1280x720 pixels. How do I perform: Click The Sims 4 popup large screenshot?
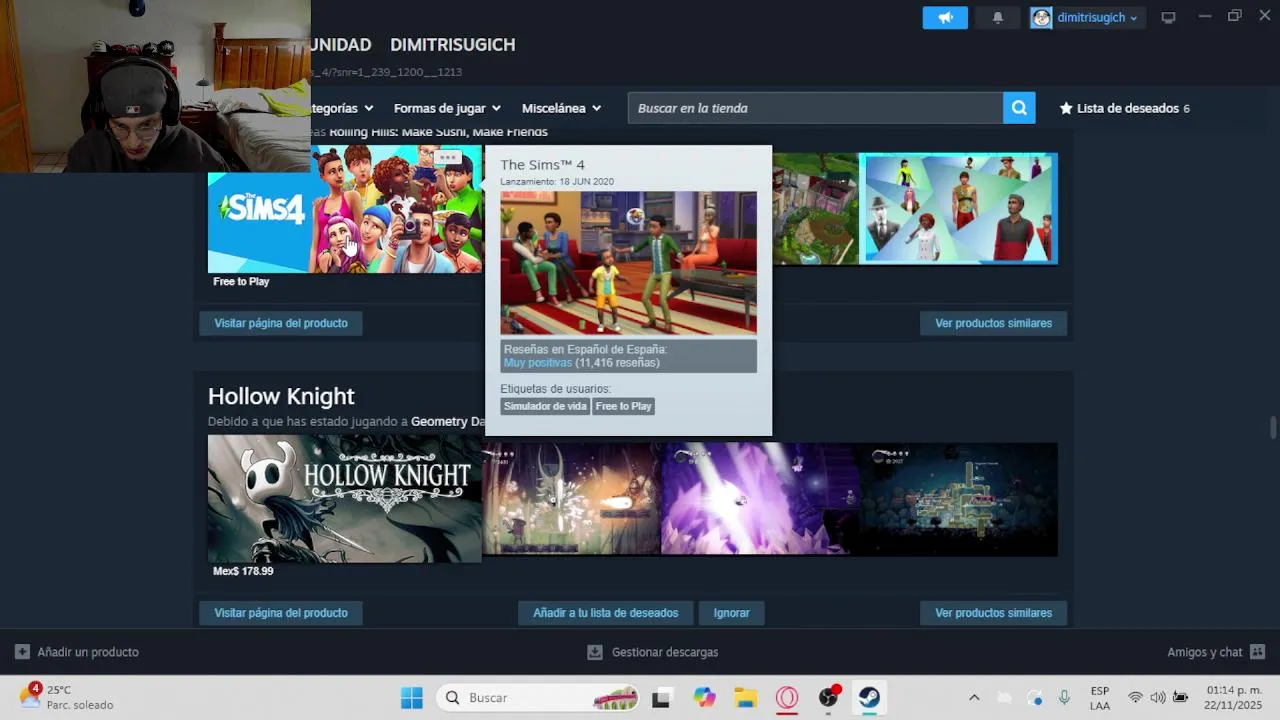tap(628, 263)
